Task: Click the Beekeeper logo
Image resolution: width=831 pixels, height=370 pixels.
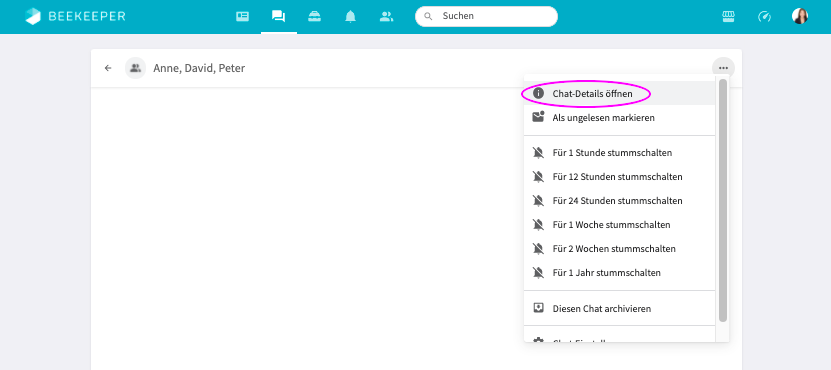Action: click(75, 16)
